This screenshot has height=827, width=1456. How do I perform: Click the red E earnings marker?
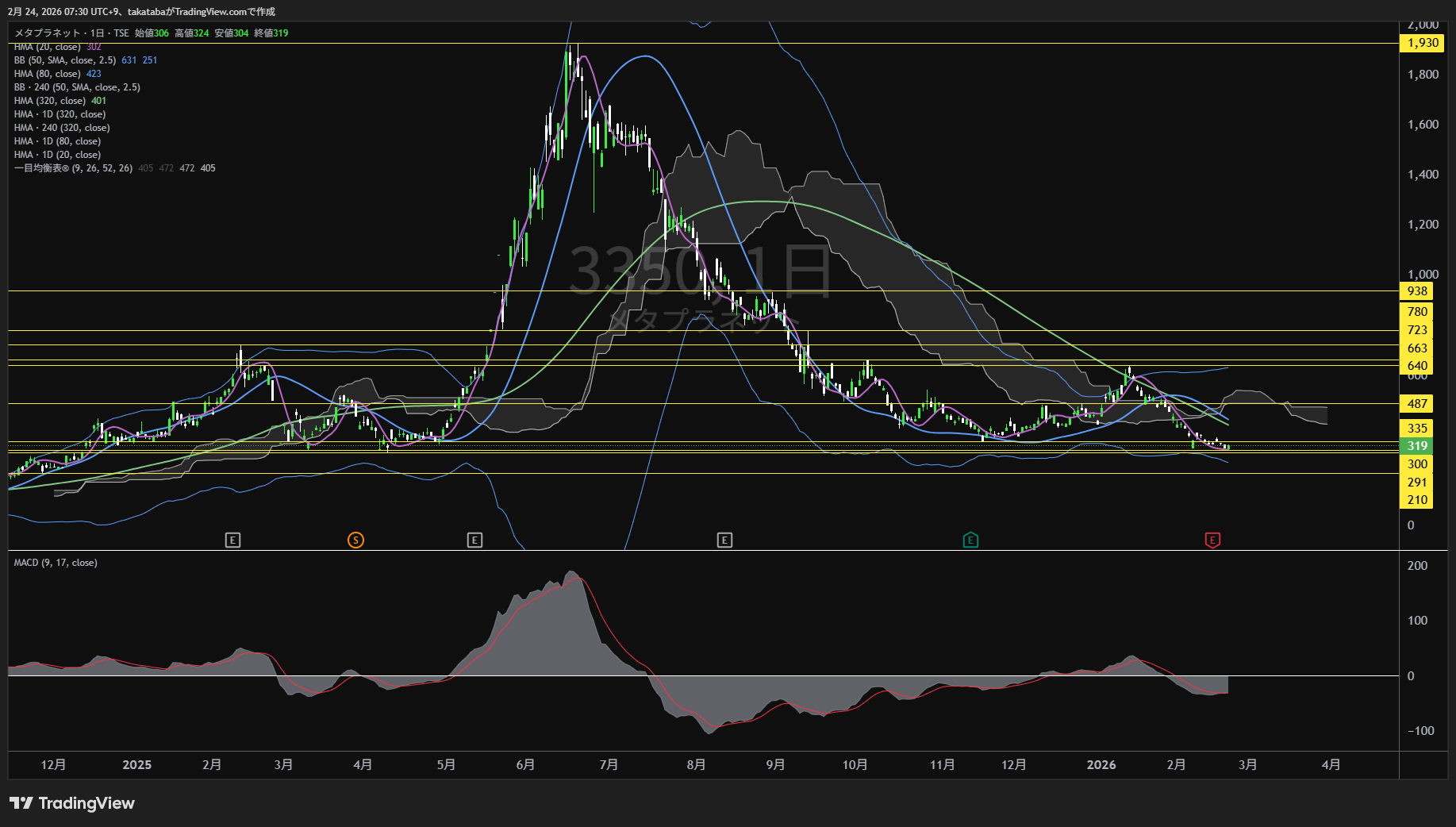(x=1212, y=540)
